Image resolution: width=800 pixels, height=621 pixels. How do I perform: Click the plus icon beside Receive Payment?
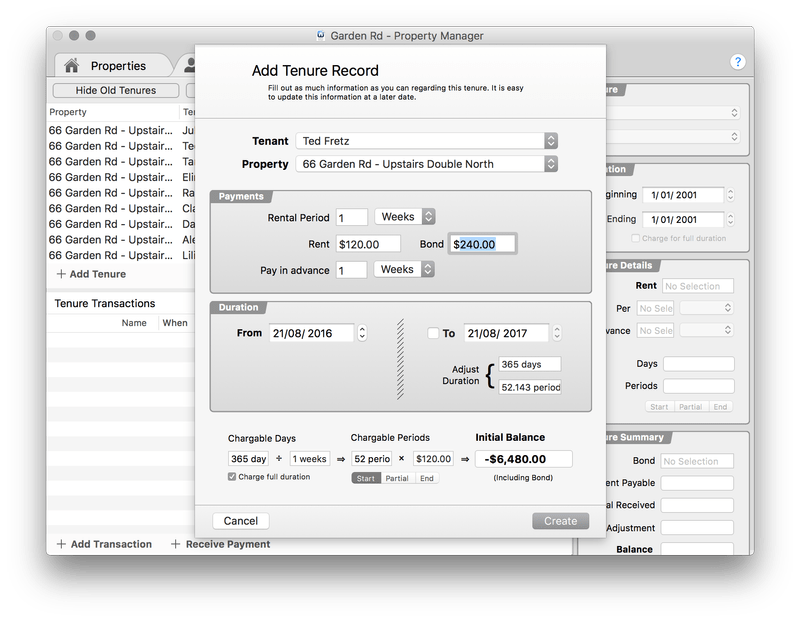coord(175,544)
